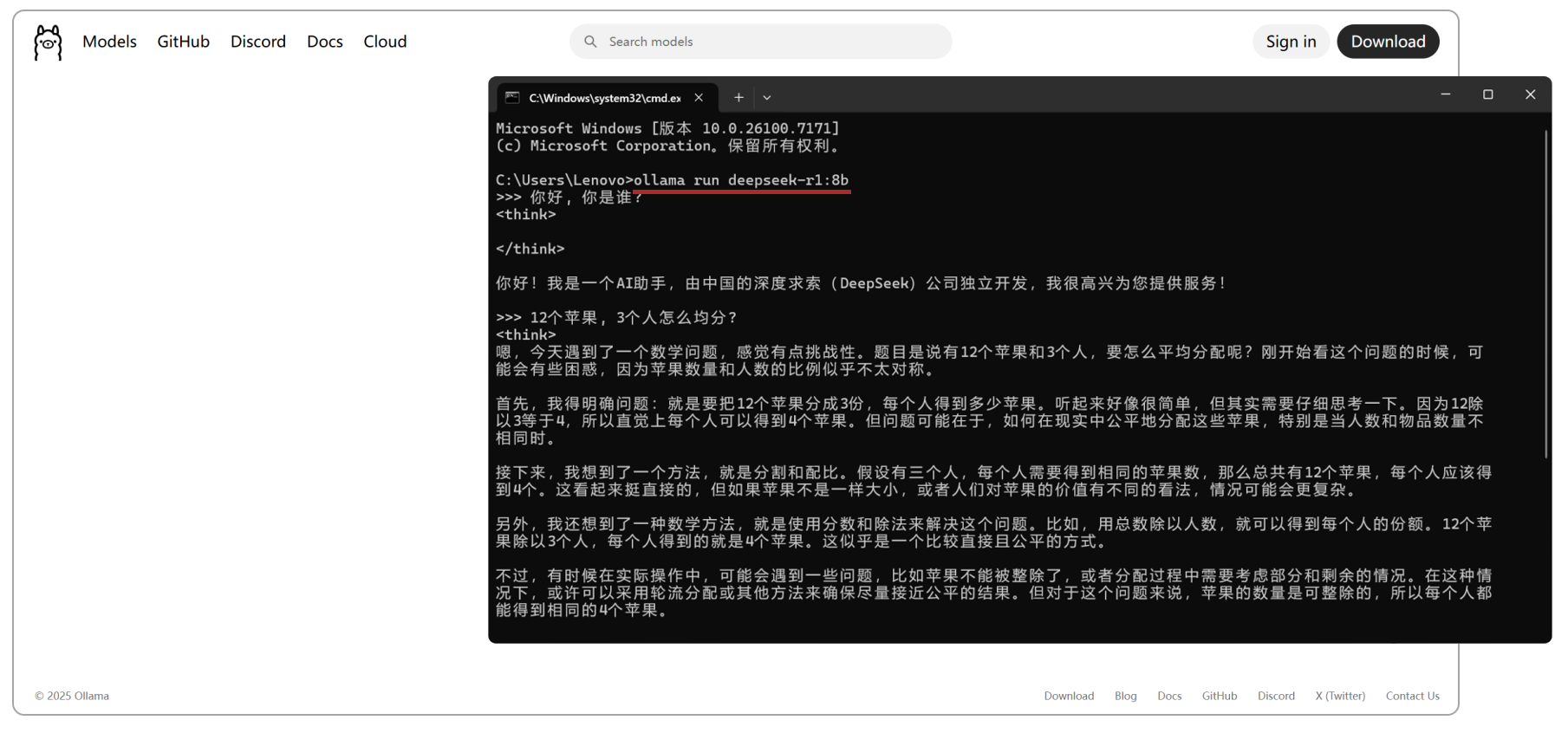Click the cmd terminal tab icon

coord(512,98)
